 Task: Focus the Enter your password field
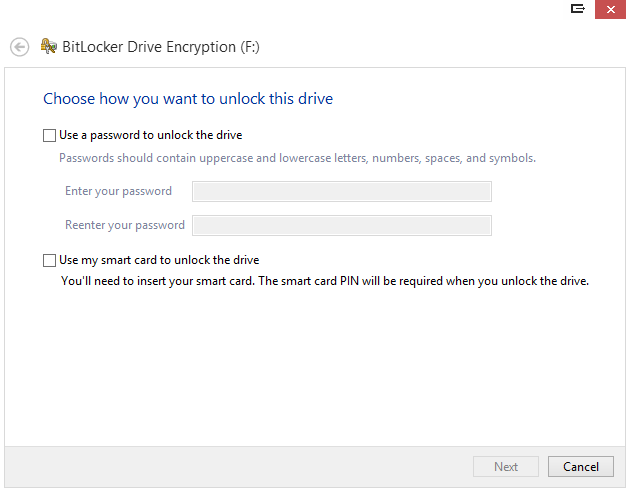click(342, 191)
